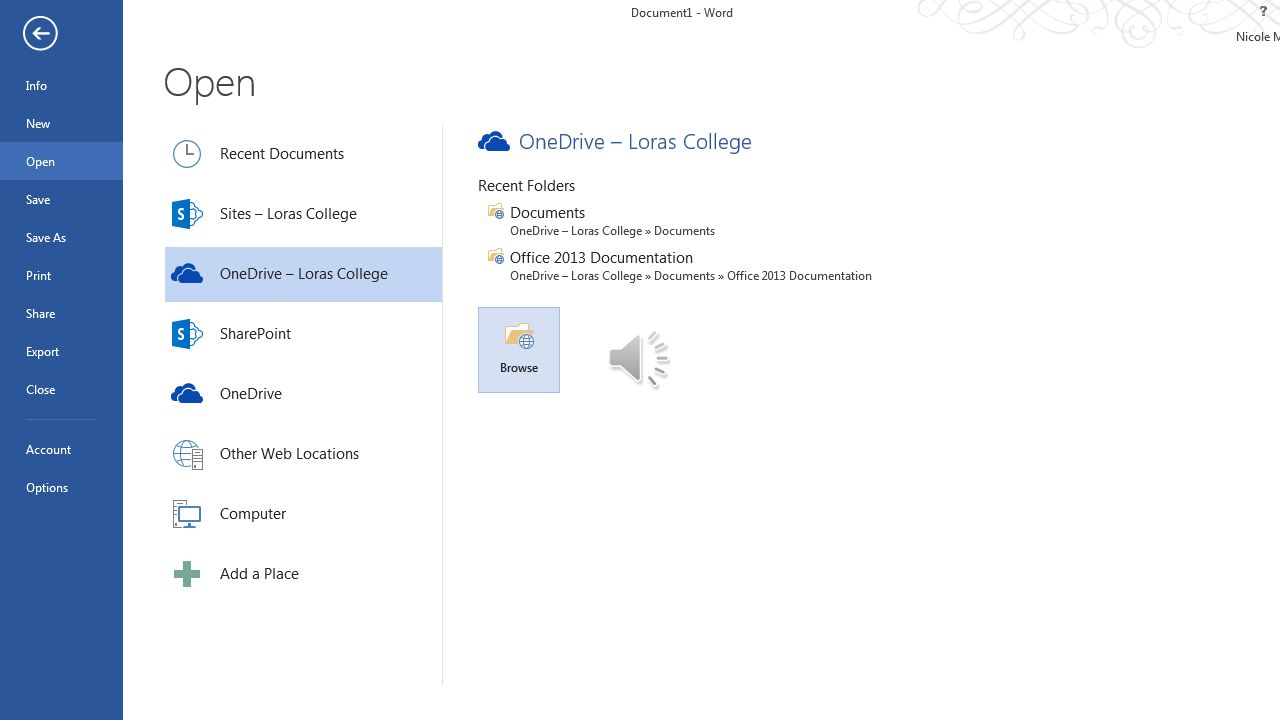Select Add a Place label
This screenshot has height=720, width=1280.
click(259, 574)
